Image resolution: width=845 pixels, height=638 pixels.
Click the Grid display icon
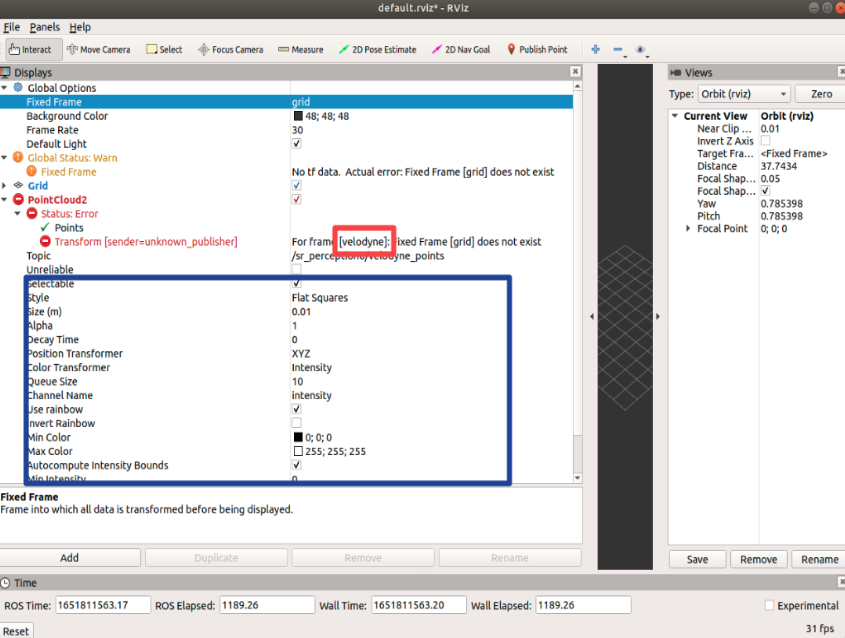point(18,185)
